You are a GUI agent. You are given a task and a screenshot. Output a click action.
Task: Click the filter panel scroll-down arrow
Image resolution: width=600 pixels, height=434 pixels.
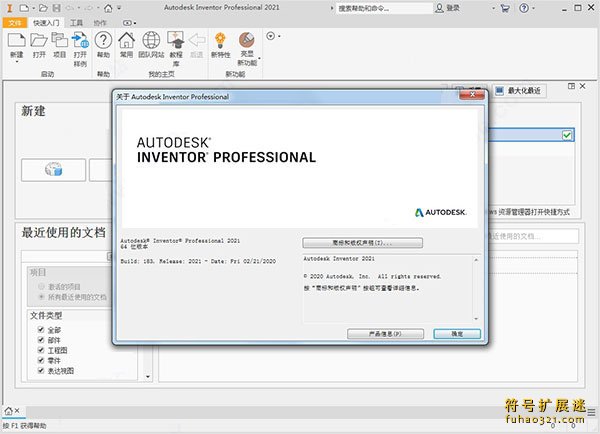click(148, 377)
